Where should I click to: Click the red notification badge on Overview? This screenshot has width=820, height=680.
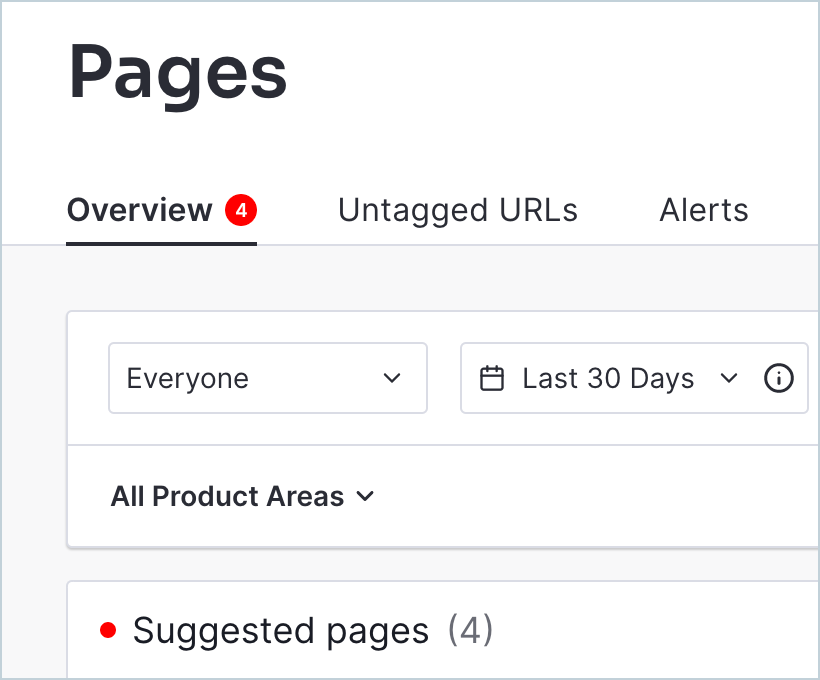(241, 210)
